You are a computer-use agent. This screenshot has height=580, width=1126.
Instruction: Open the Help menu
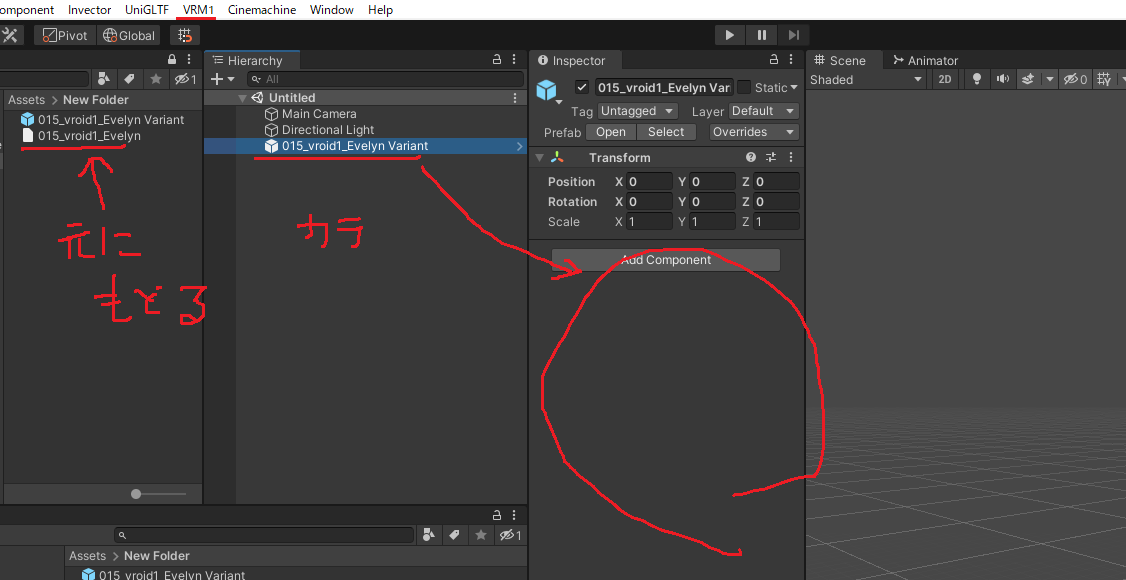[x=381, y=10]
